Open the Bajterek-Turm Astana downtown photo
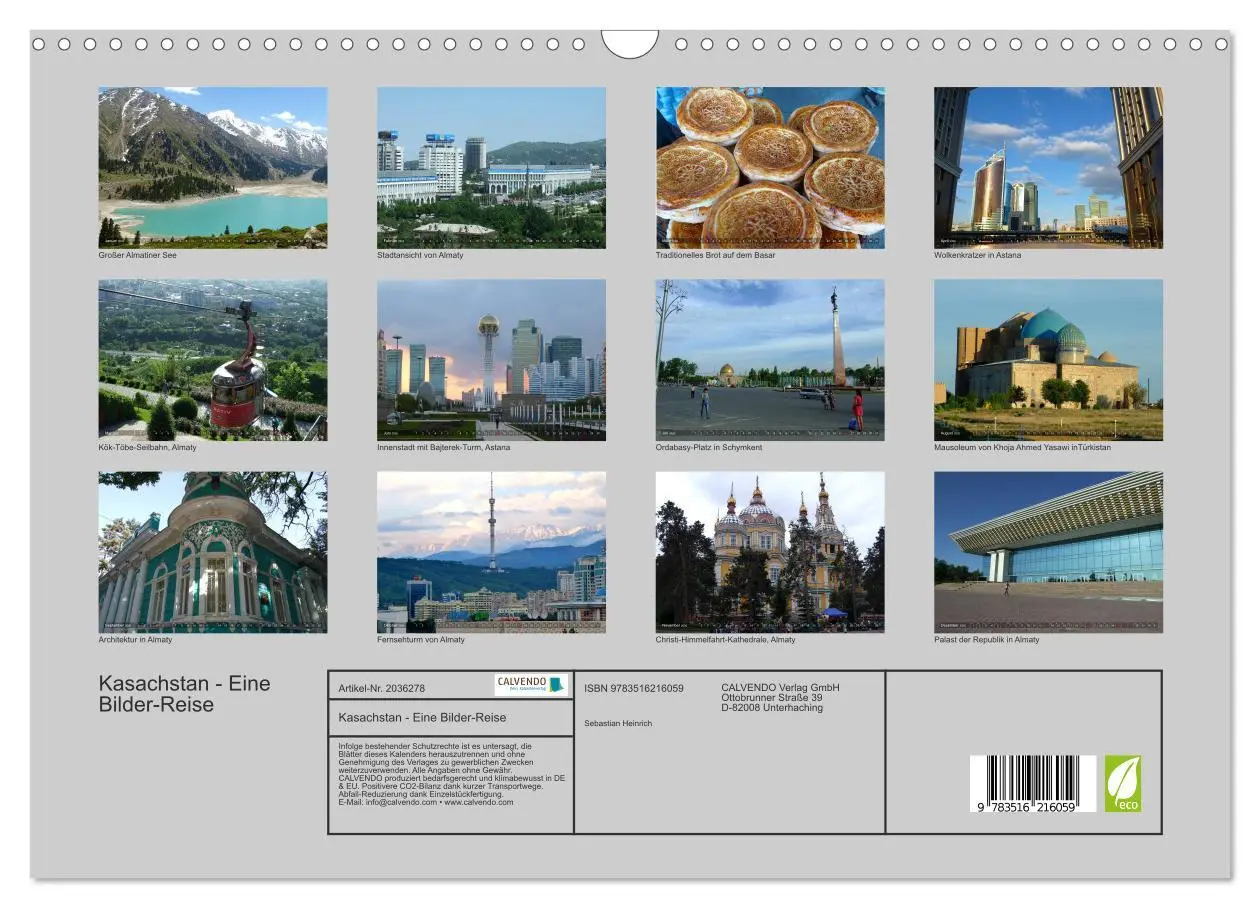Image resolution: width=1260 pixels, height=908 pixels. click(x=491, y=360)
